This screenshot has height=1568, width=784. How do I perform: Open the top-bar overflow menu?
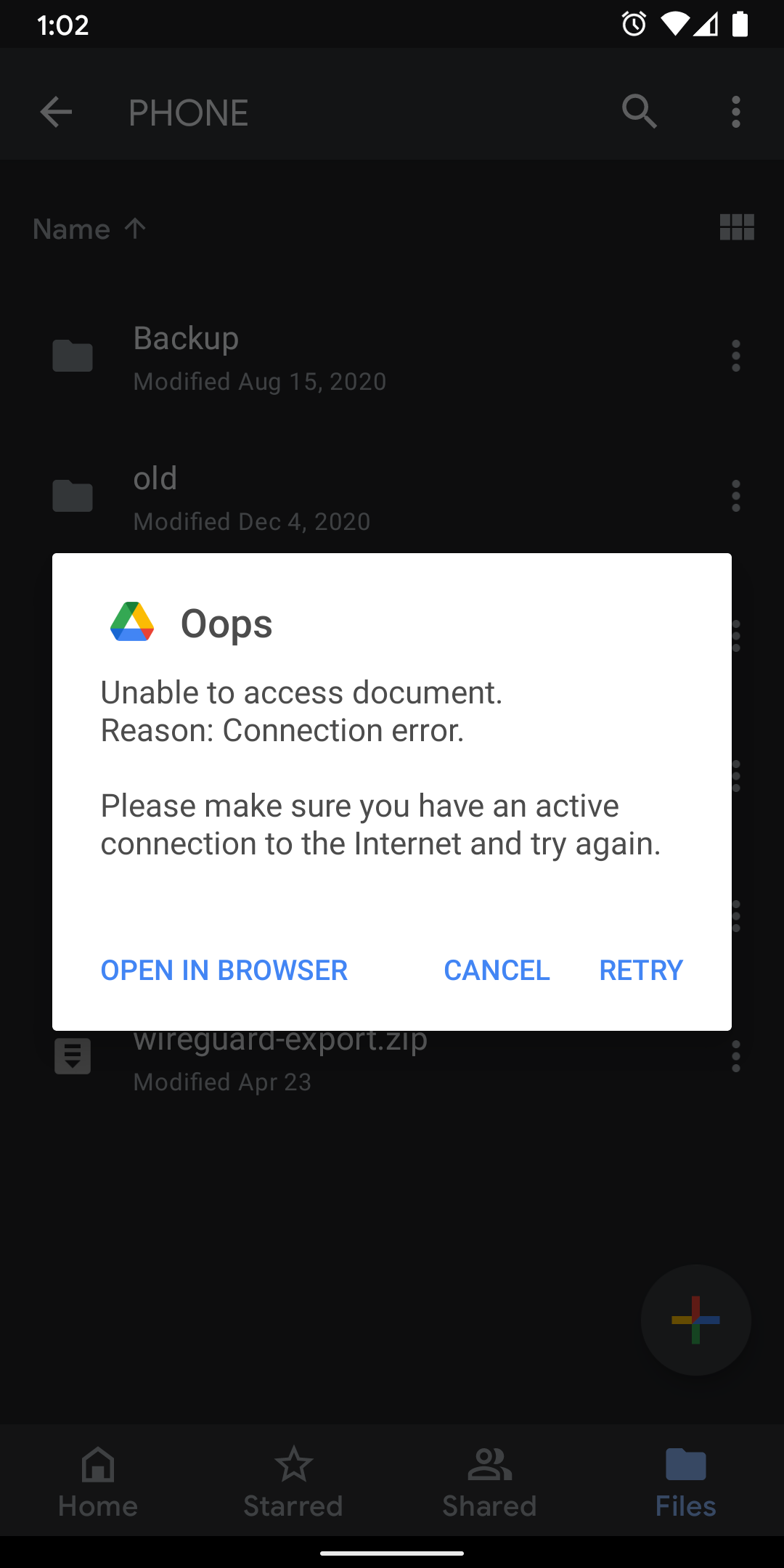point(736,112)
